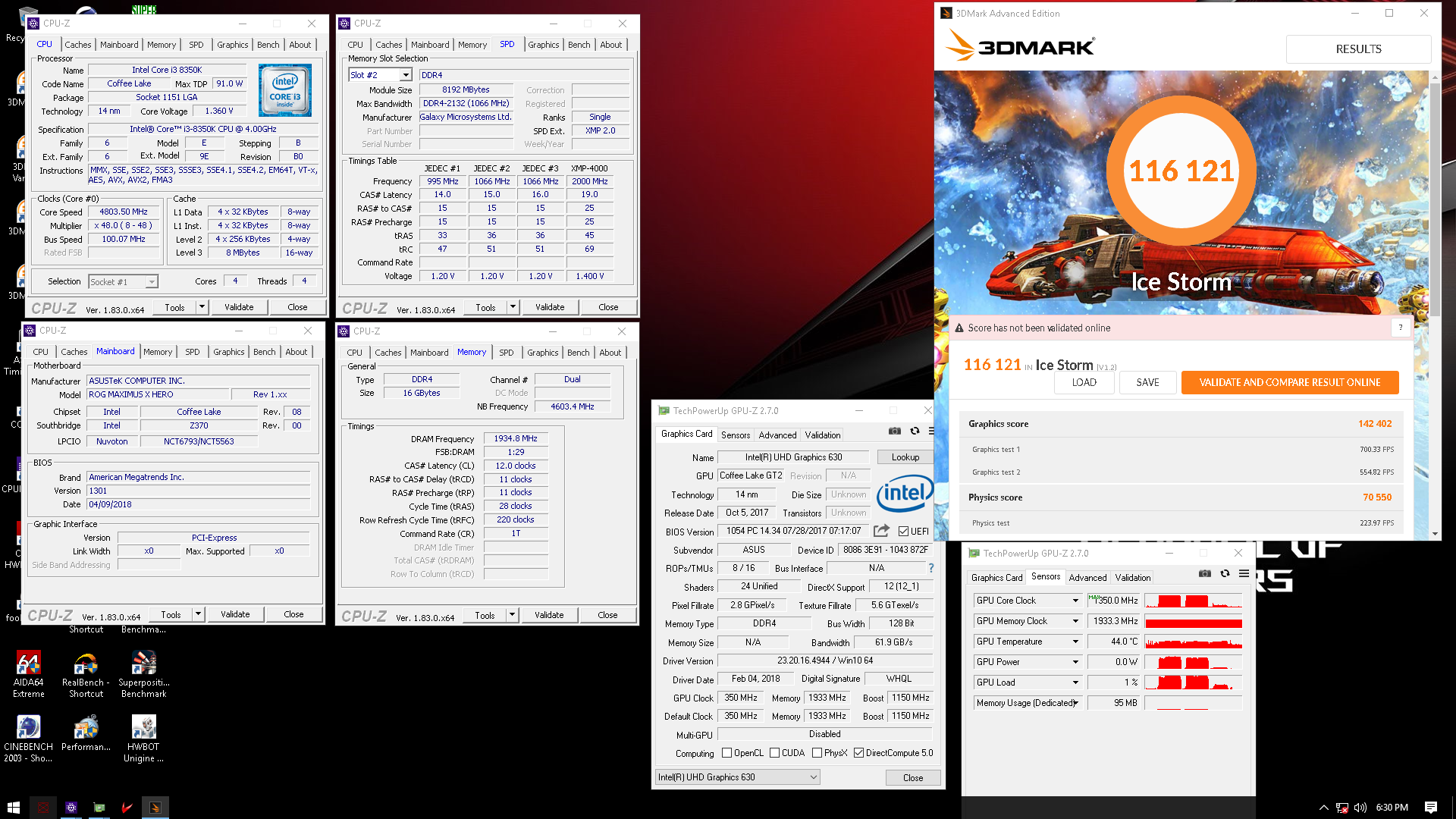Screen dimensions: 1456x819
Task: Click the Lookup button in GPU-Z
Action: click(x=905, y=457)
